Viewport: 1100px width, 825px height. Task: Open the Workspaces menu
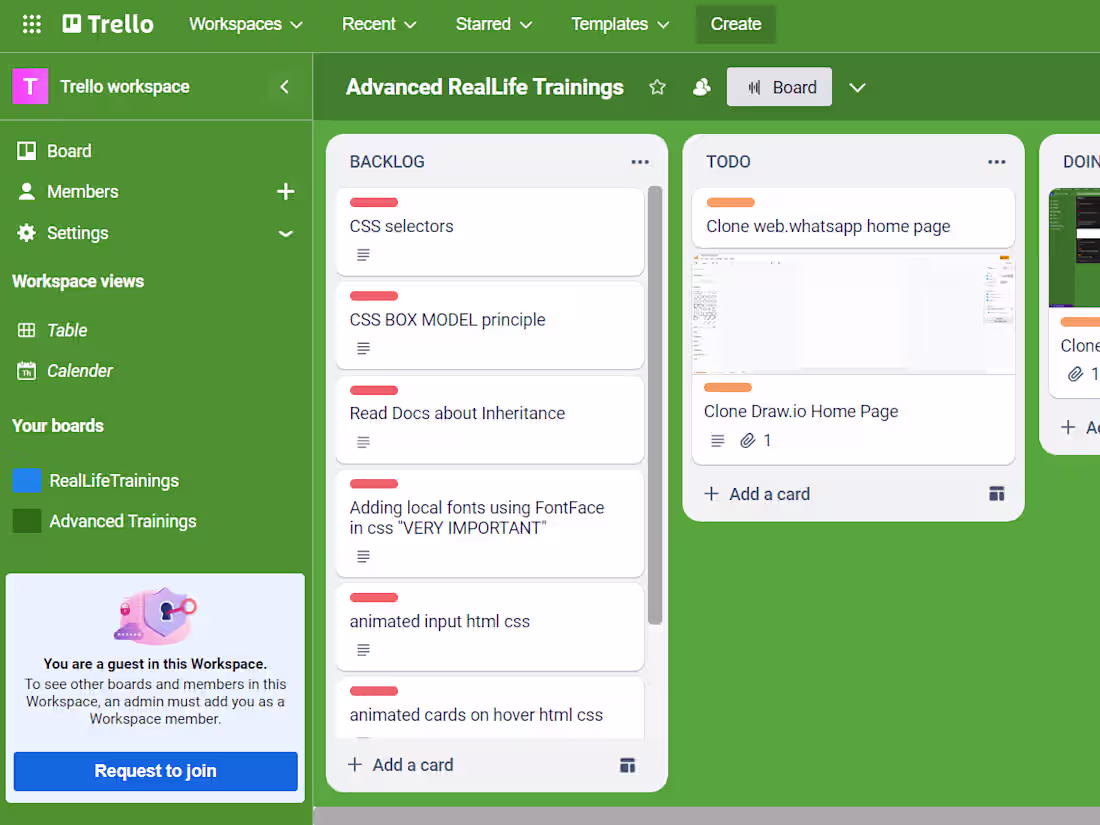pos(245,25)
